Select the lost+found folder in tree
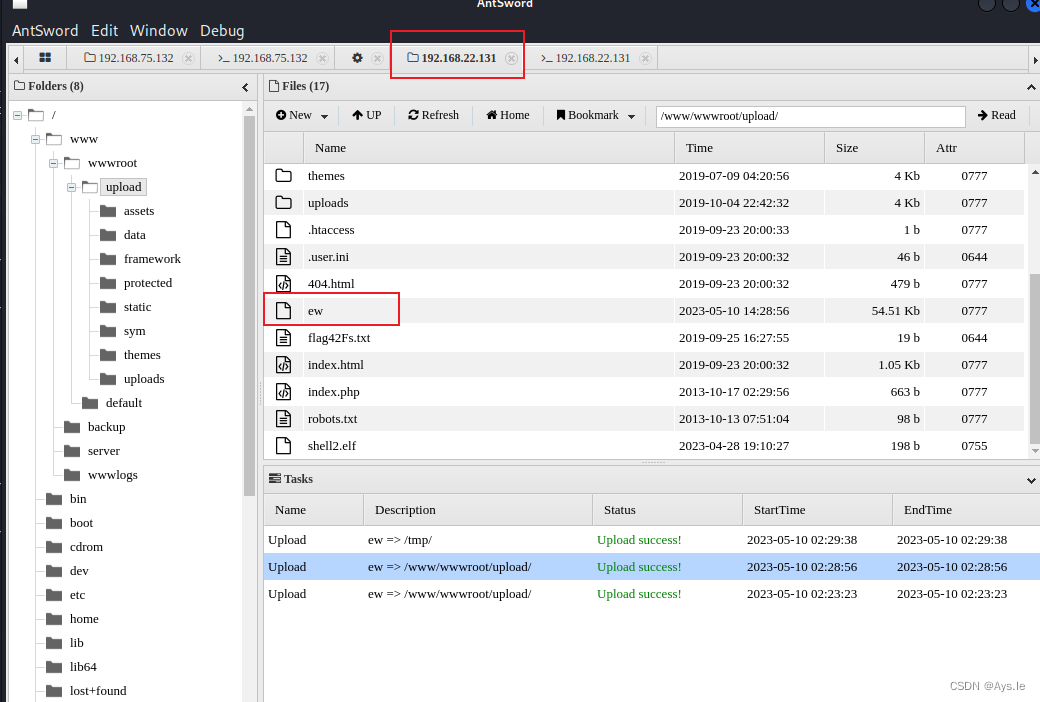 (x=98, y=691)
